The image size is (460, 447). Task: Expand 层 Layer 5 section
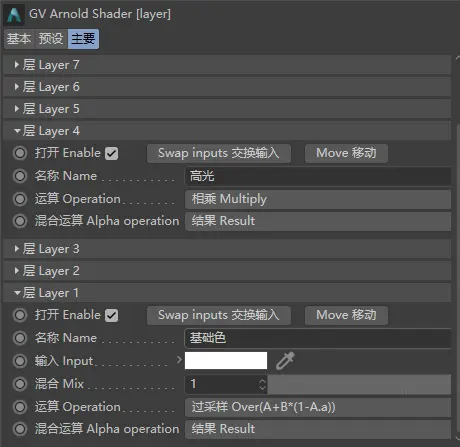click(227, 109)
